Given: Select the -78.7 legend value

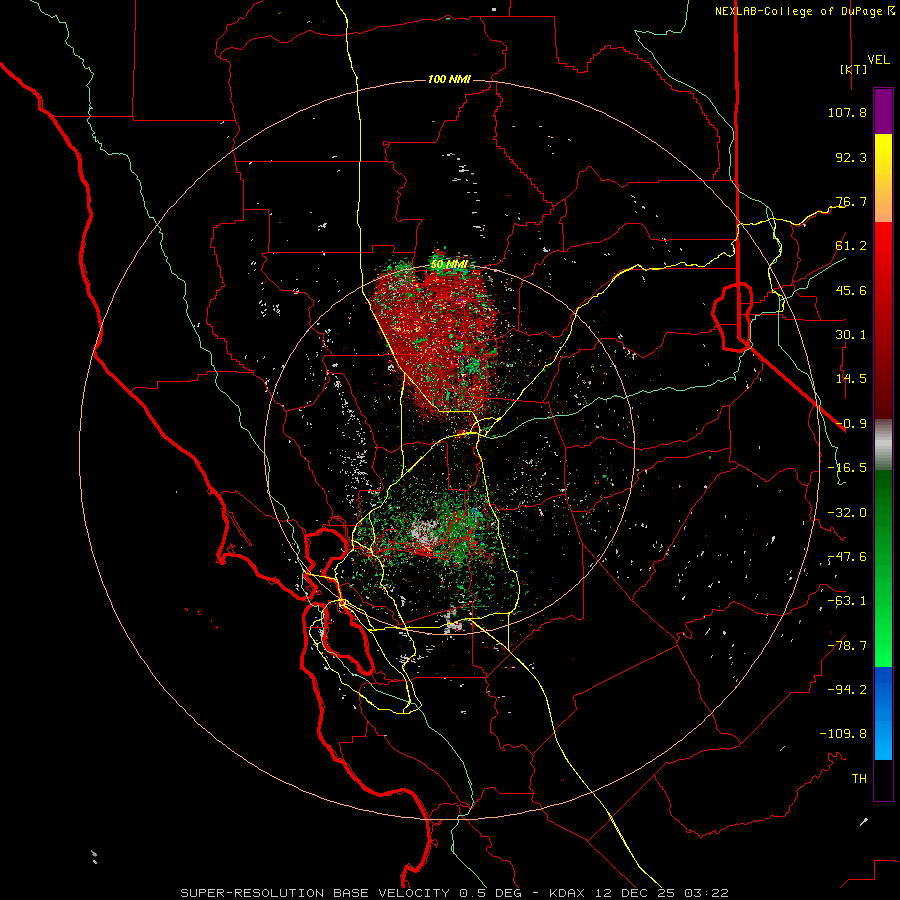Looking at the screenshot, I should pos(847,646).
